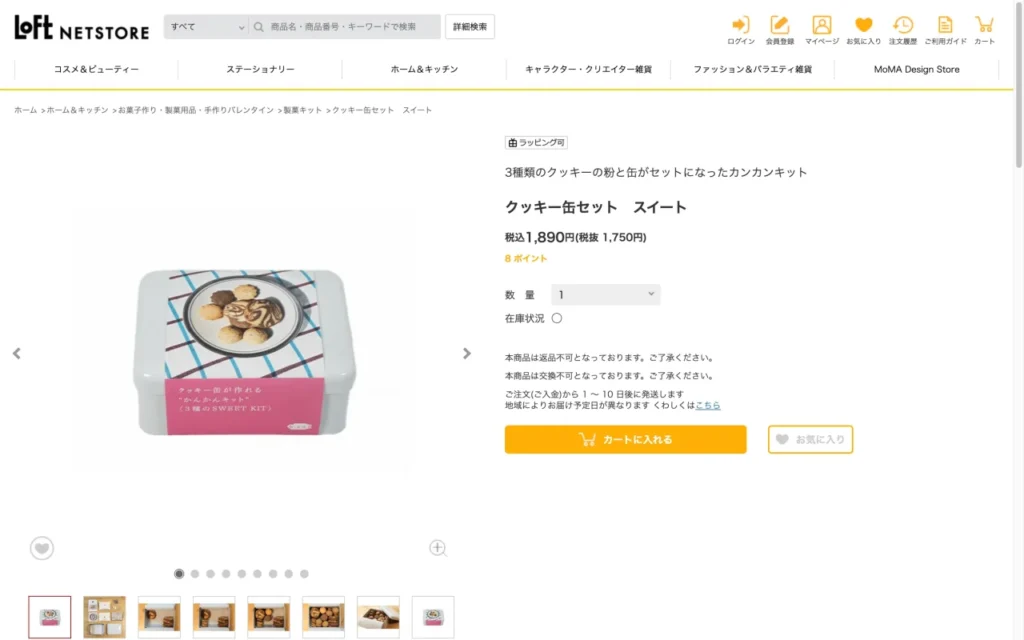The image size is (1024, 640).
Task: Open ステーショナリー category menu
Action: point(260,69)
